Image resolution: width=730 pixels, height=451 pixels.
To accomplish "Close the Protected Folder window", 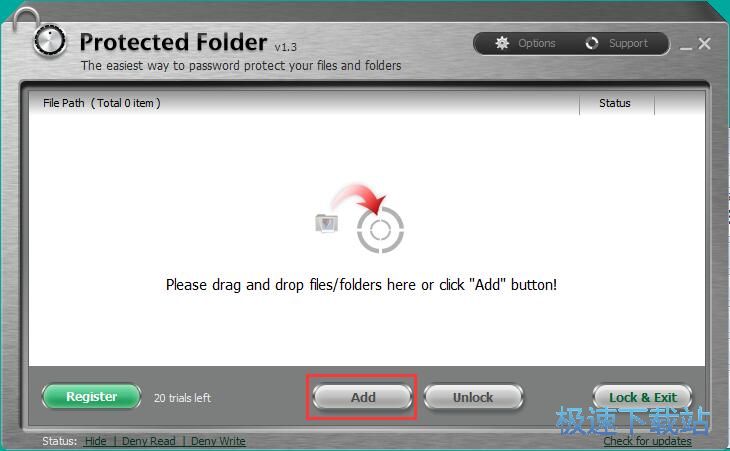I will 704,44.
